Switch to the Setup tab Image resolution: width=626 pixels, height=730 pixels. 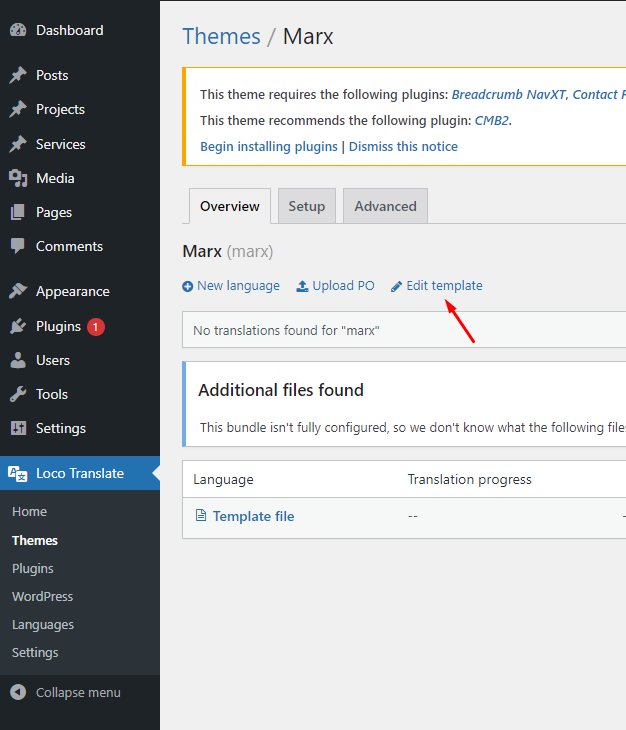point(307,206)
